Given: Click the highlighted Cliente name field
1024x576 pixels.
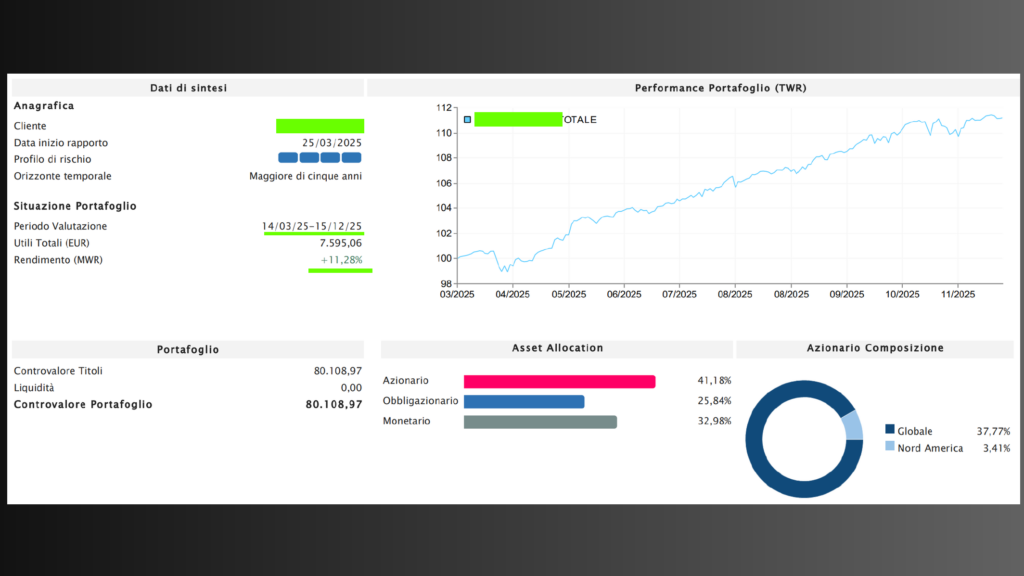Looking at the screenshot, I should coord(320,126).
